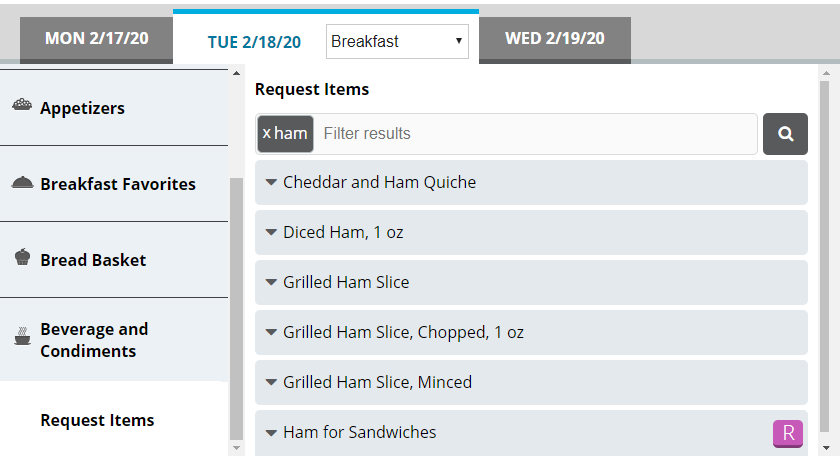Open the Breakfast meal dropdown
Image resolution: width=840 pixels, height=456 pixels.
pyautogui.click(x=397, y=41)
